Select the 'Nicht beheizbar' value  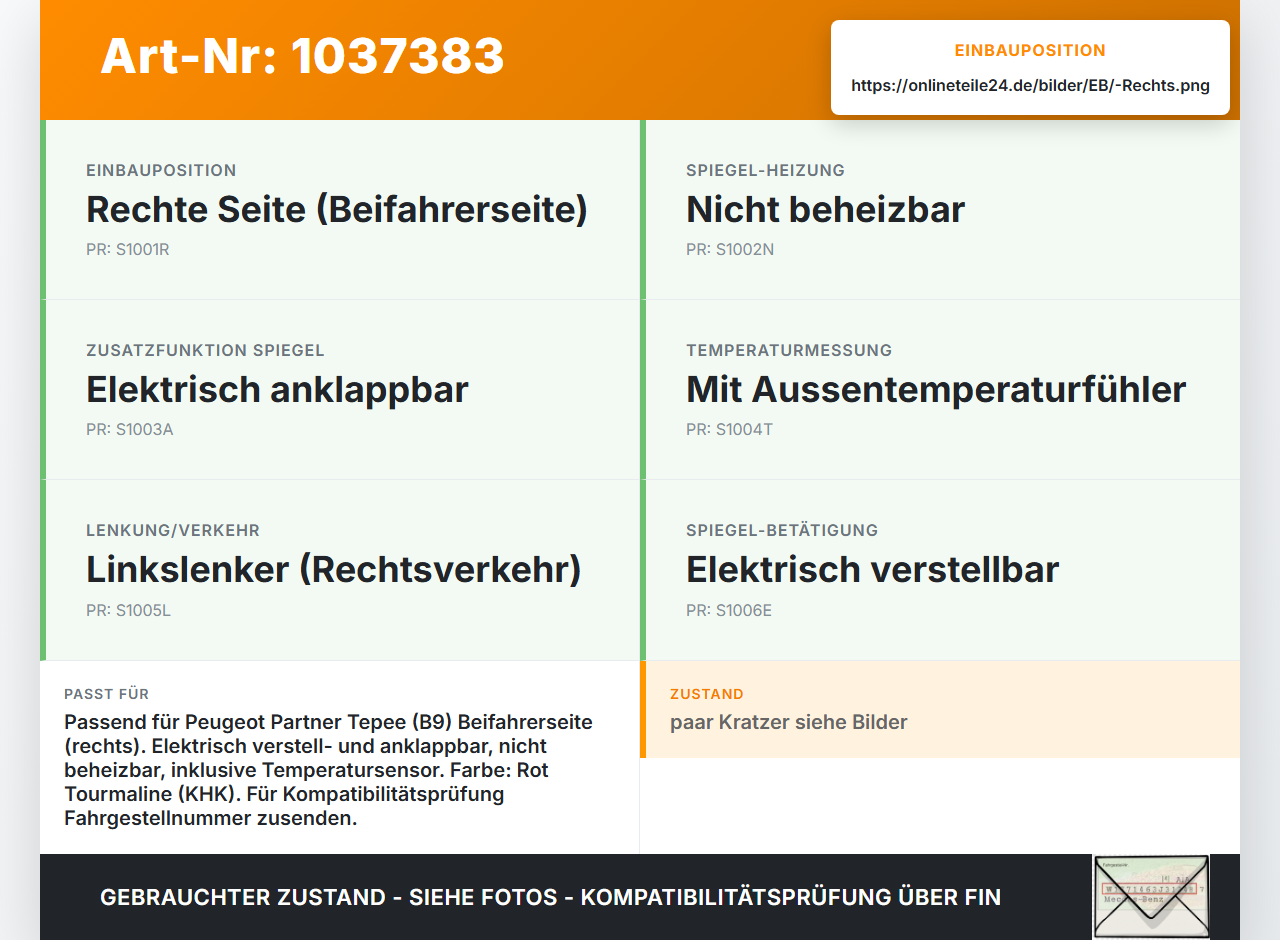click(x=825, y=209)
